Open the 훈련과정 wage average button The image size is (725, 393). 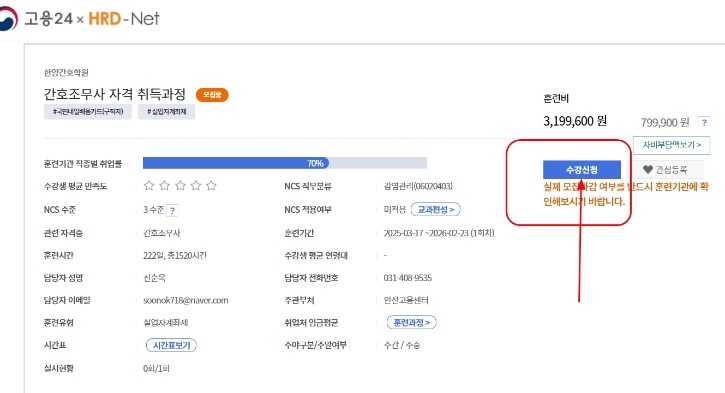412,322
